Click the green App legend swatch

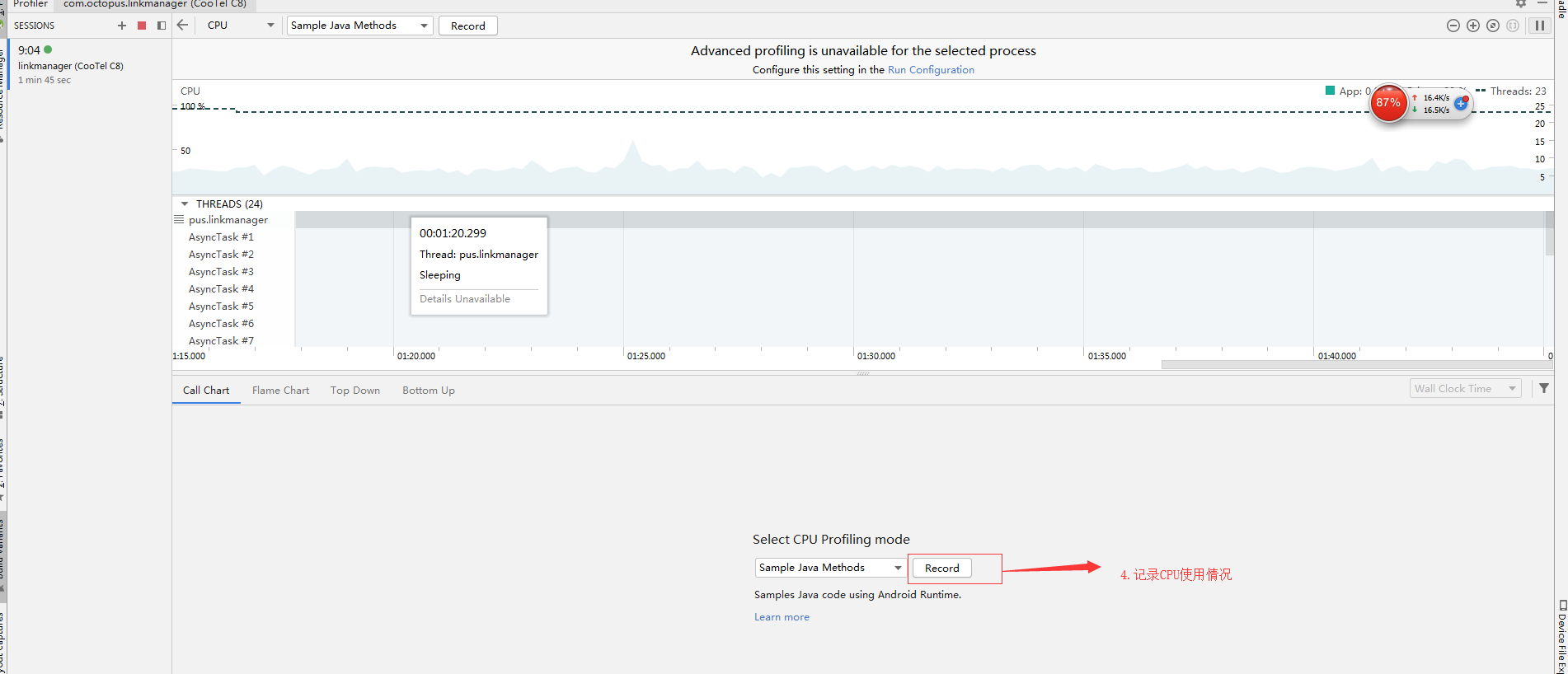(x=1330, y=91)
